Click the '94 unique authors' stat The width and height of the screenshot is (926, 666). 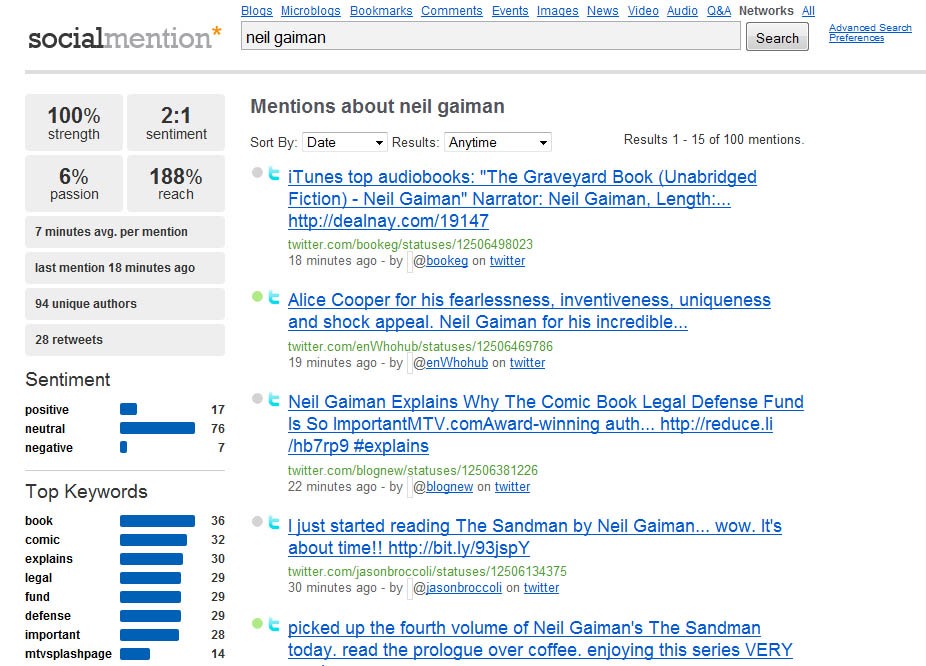click(x=125, y=303)
